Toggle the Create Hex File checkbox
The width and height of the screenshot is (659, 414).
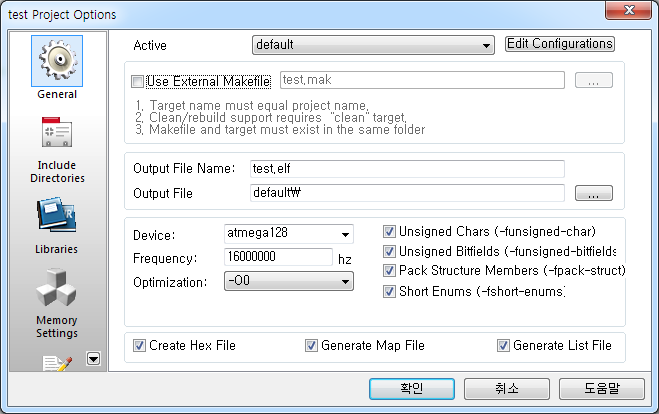click(139, 346)
